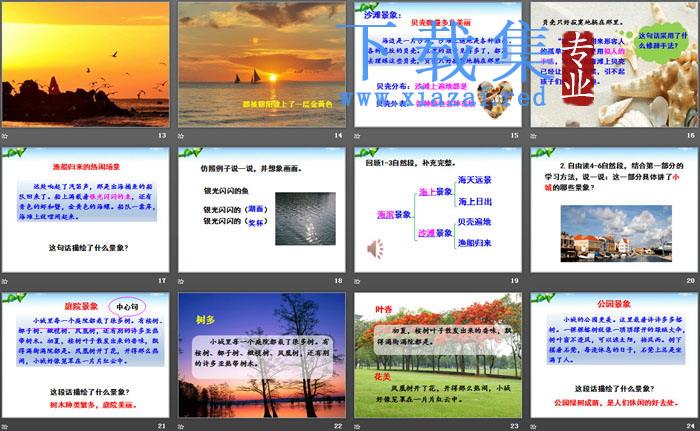
Task: Select slide 20 with harbor town photo
Action: 614,210
